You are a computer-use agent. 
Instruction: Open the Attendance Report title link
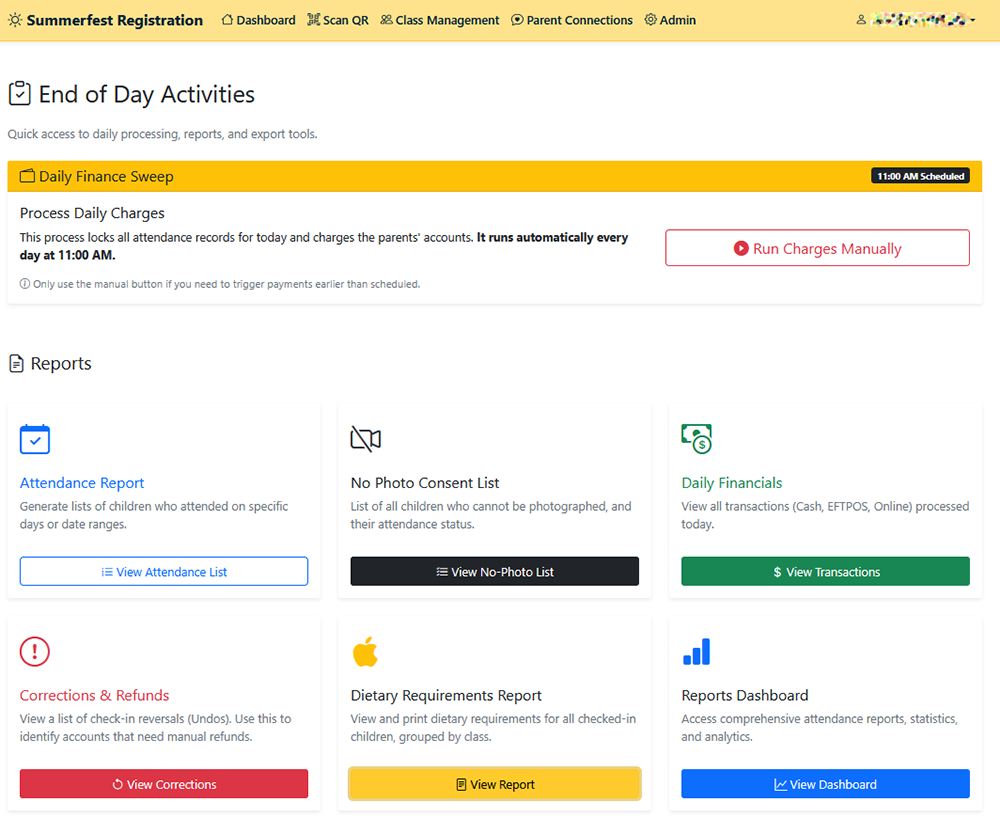[82, 483]
